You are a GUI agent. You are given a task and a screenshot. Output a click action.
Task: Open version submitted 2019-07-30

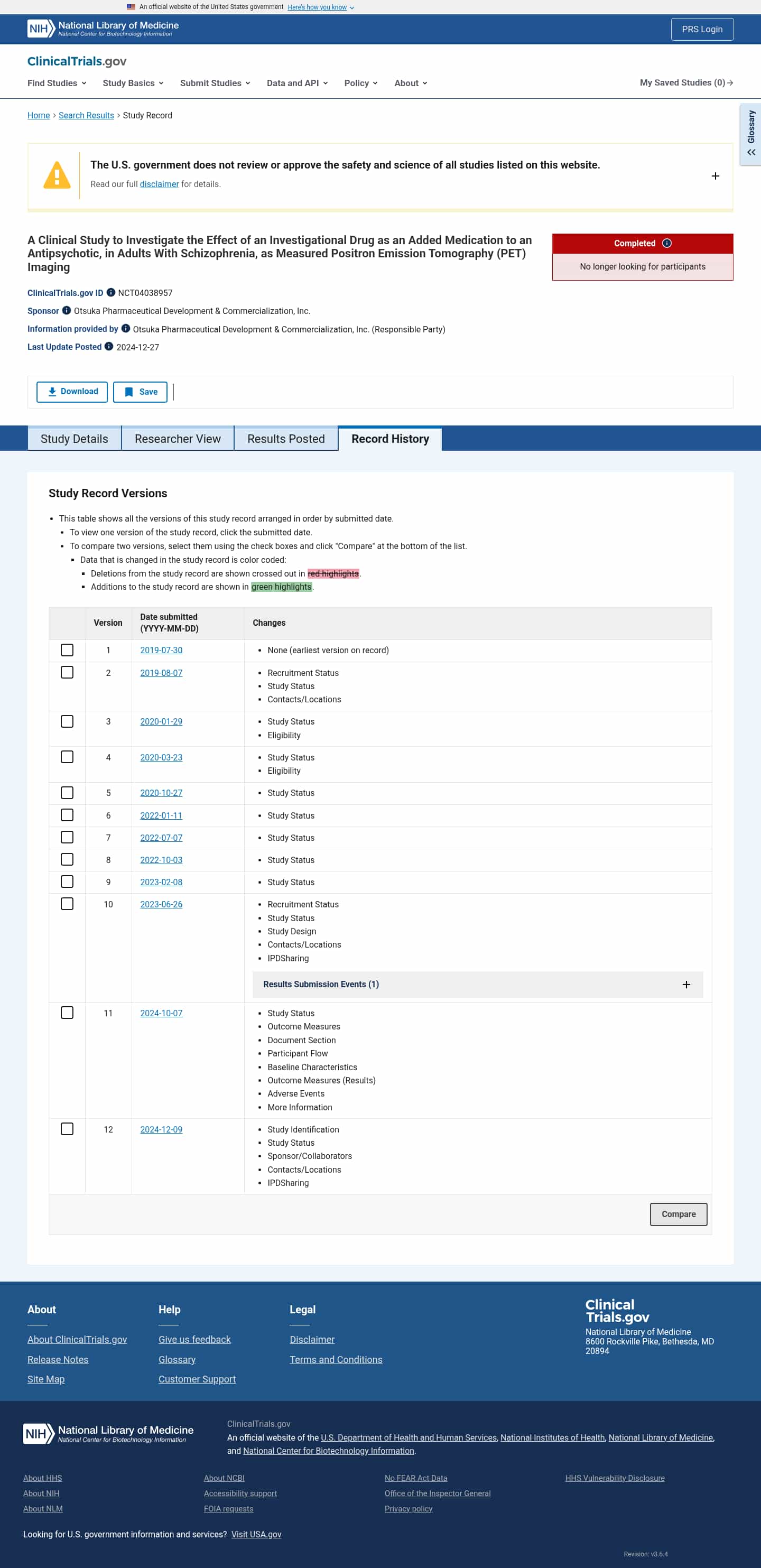[161, 650]
